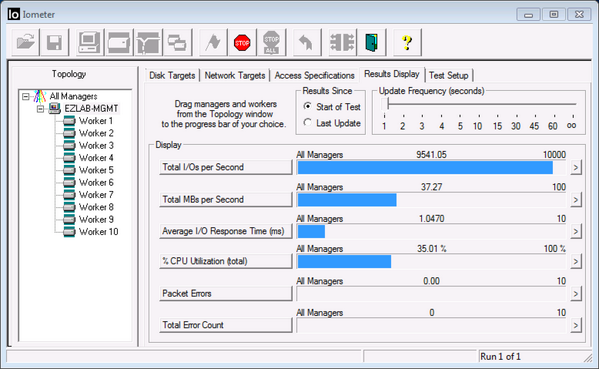Screen dimensions: 599x369
Task: Open options arrow for Total Error Count
Action: point(576,325)
